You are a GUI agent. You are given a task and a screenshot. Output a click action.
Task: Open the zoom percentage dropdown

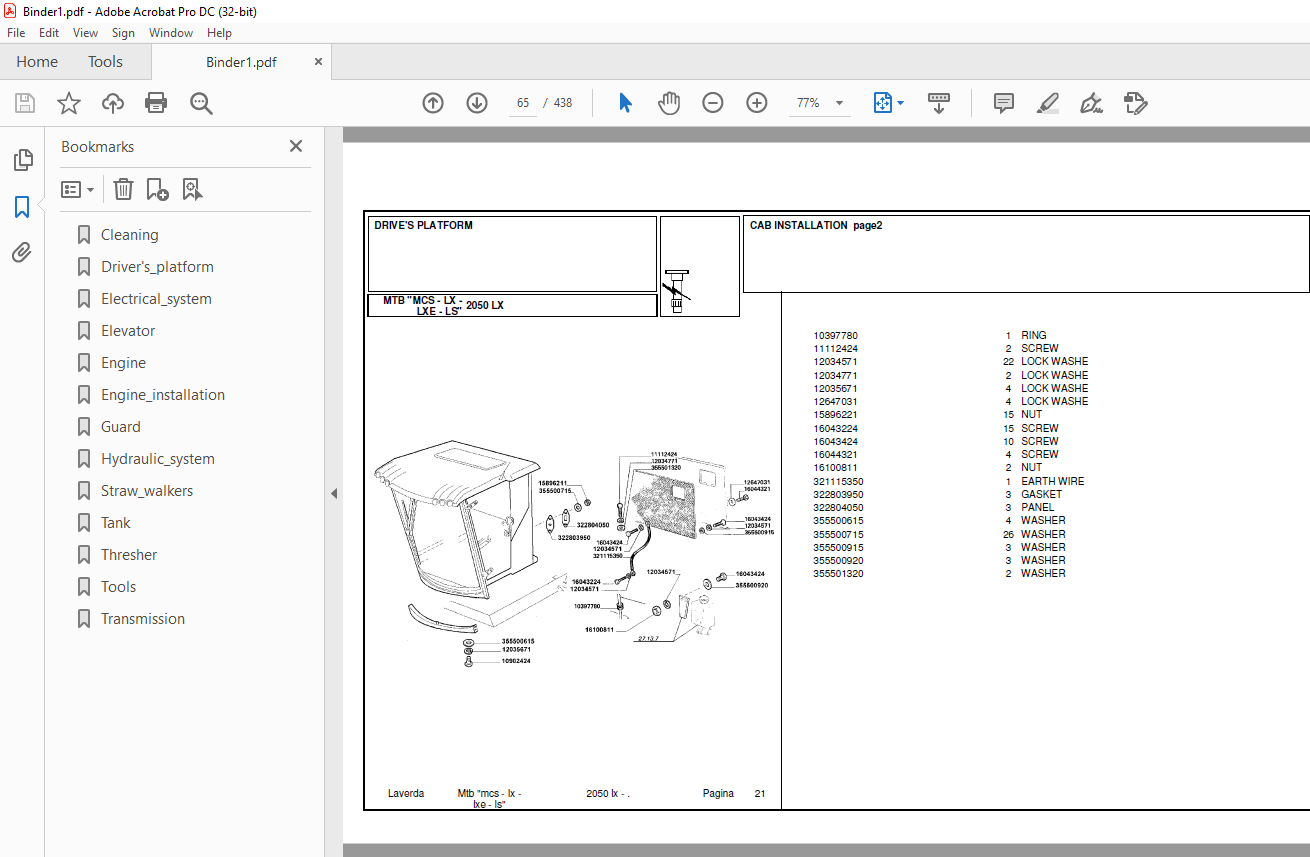839,103
